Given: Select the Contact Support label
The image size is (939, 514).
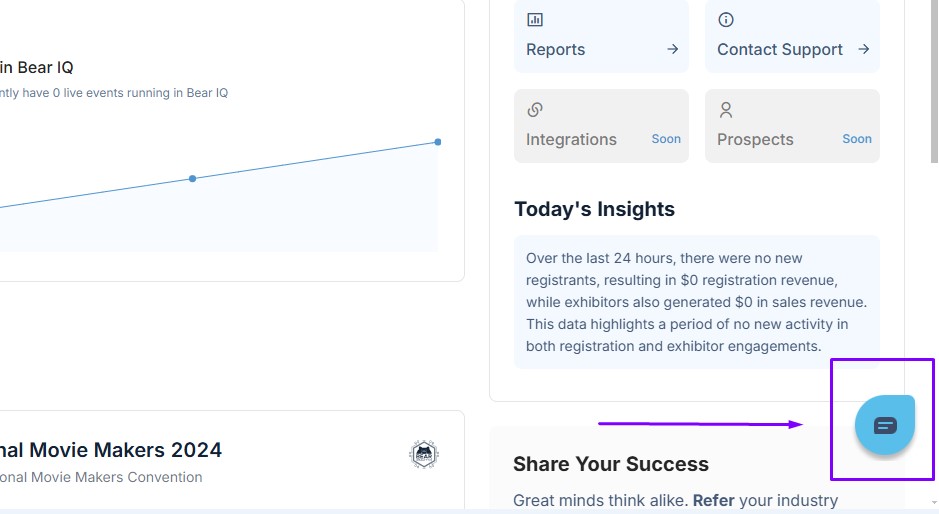Looking at the screenshot, I should point(780,49).
